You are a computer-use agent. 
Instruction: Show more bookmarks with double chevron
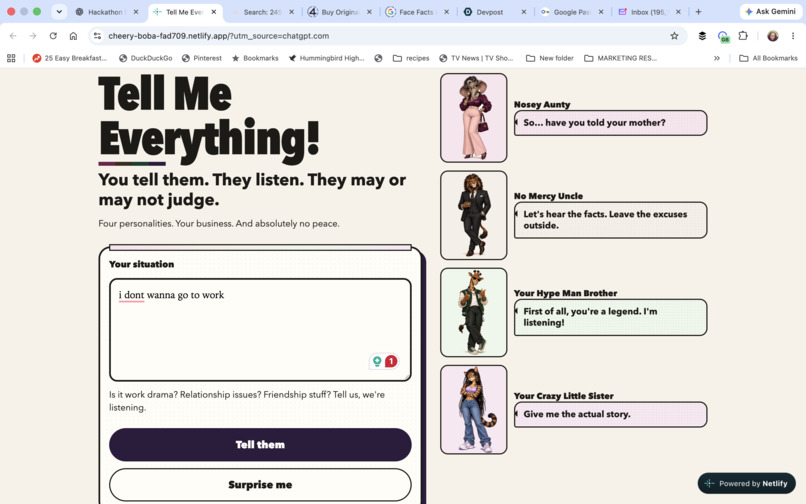coord(717,58)
